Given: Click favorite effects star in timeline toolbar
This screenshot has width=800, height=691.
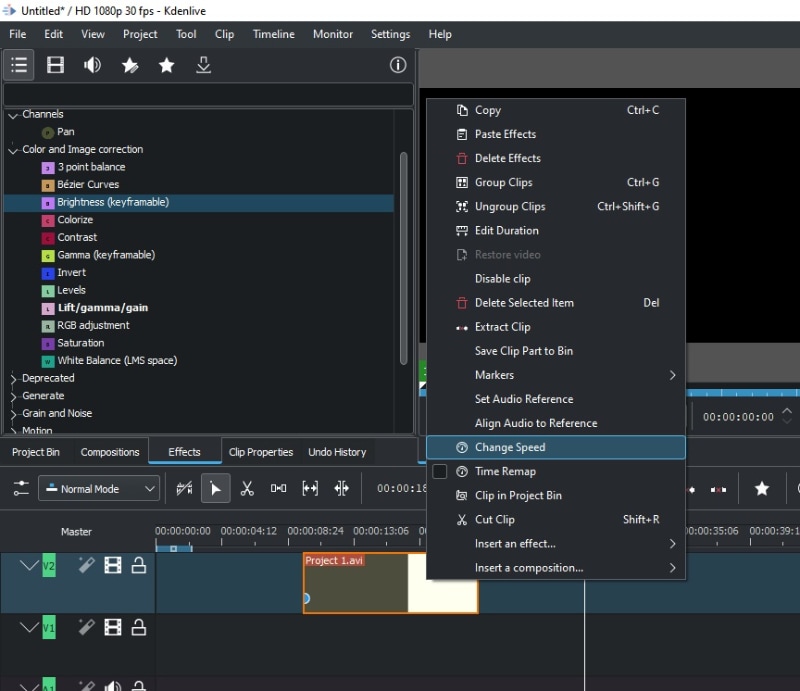Looking at the screenshot, I should [x=762, y=488].
